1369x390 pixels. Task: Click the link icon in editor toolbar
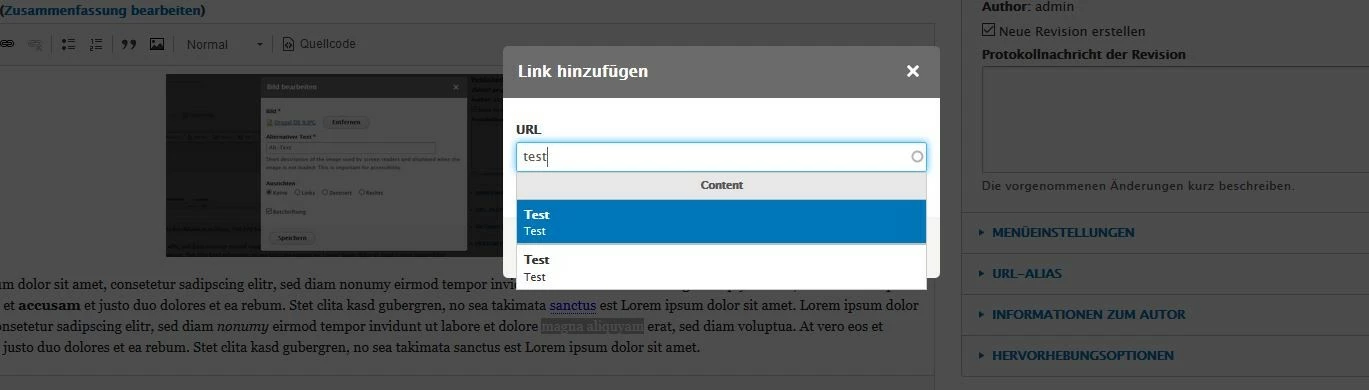6,44
